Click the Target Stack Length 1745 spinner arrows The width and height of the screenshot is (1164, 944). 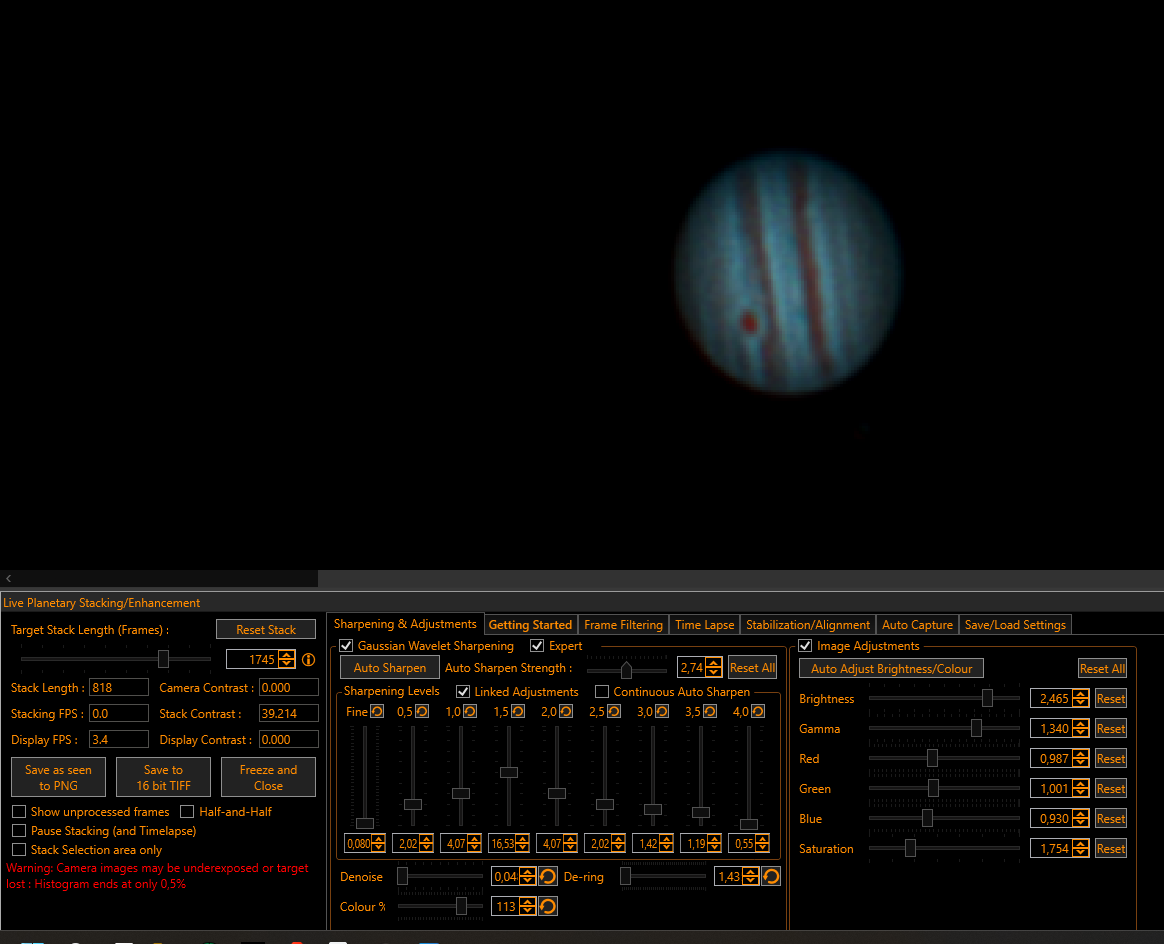coord(287,660)
